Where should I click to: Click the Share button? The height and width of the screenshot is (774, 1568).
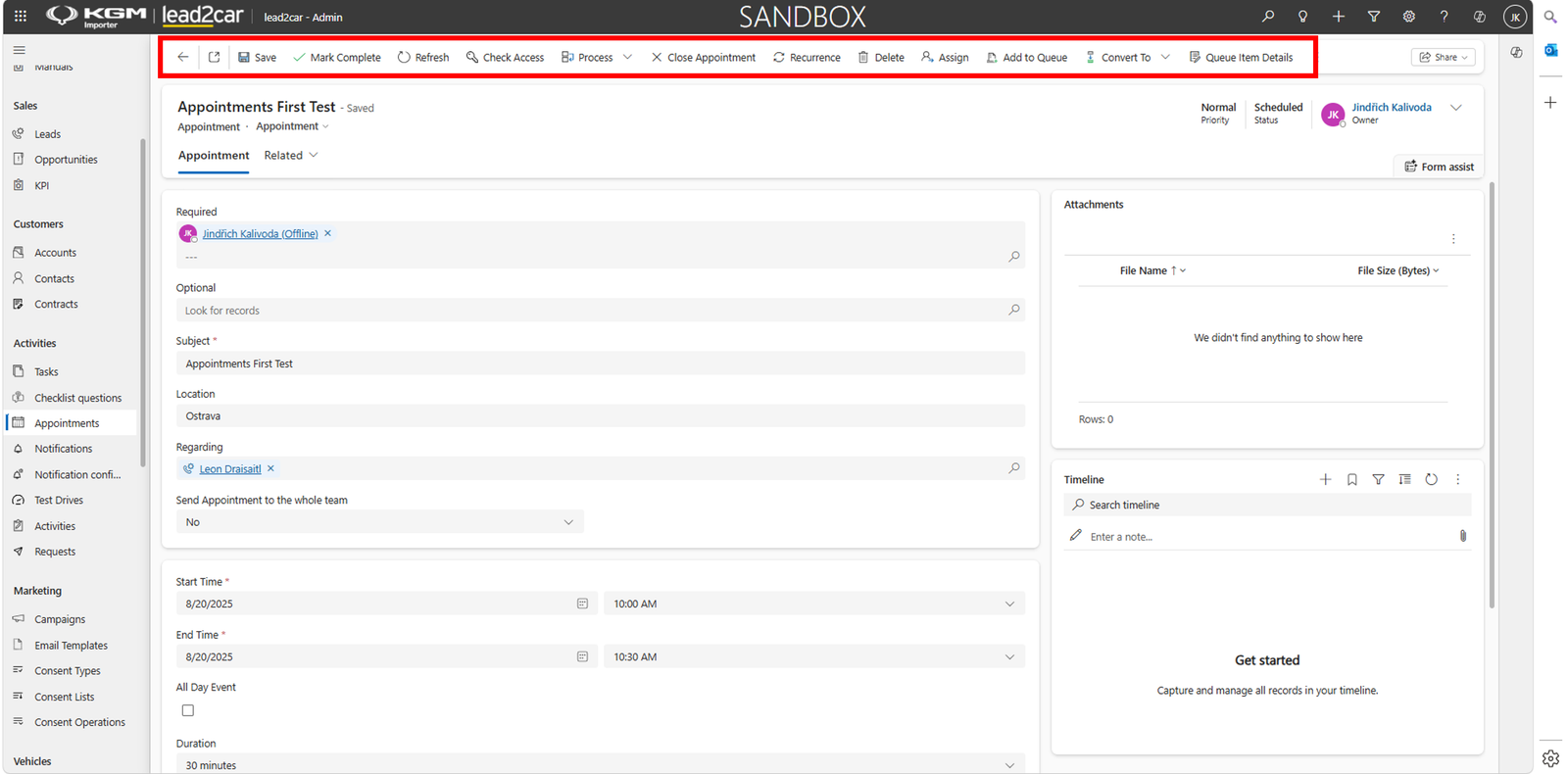1444,57
